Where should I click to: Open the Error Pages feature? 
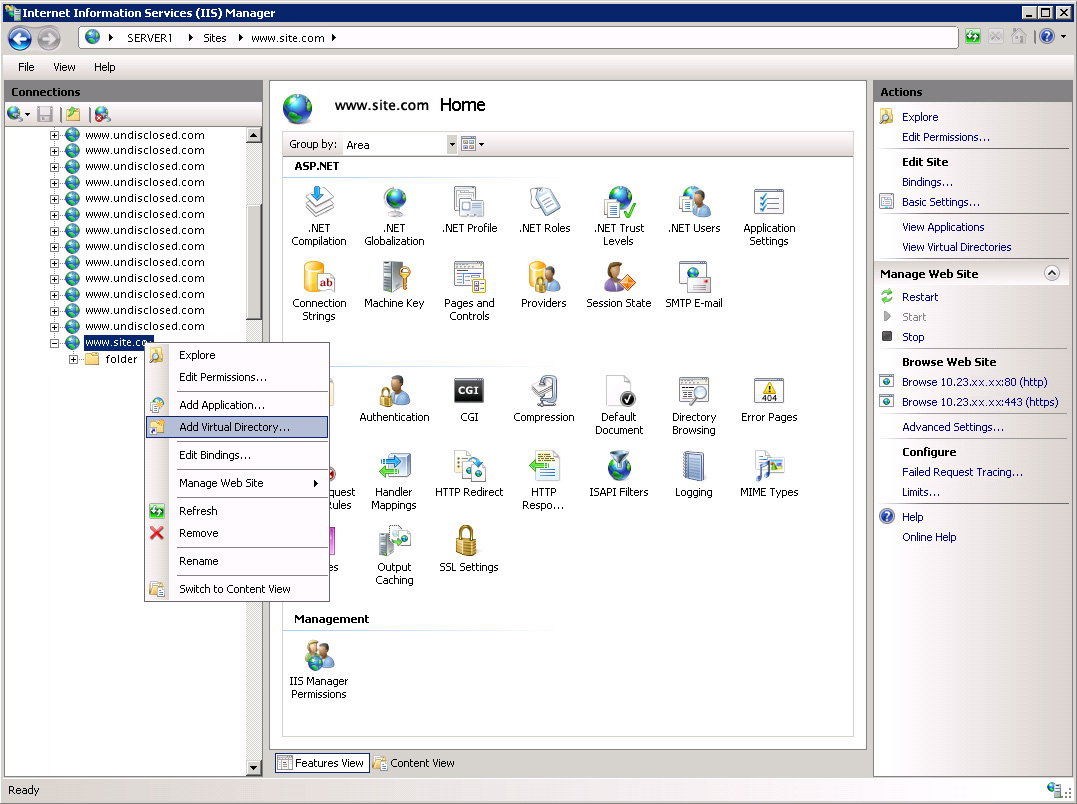pos(769,398)
